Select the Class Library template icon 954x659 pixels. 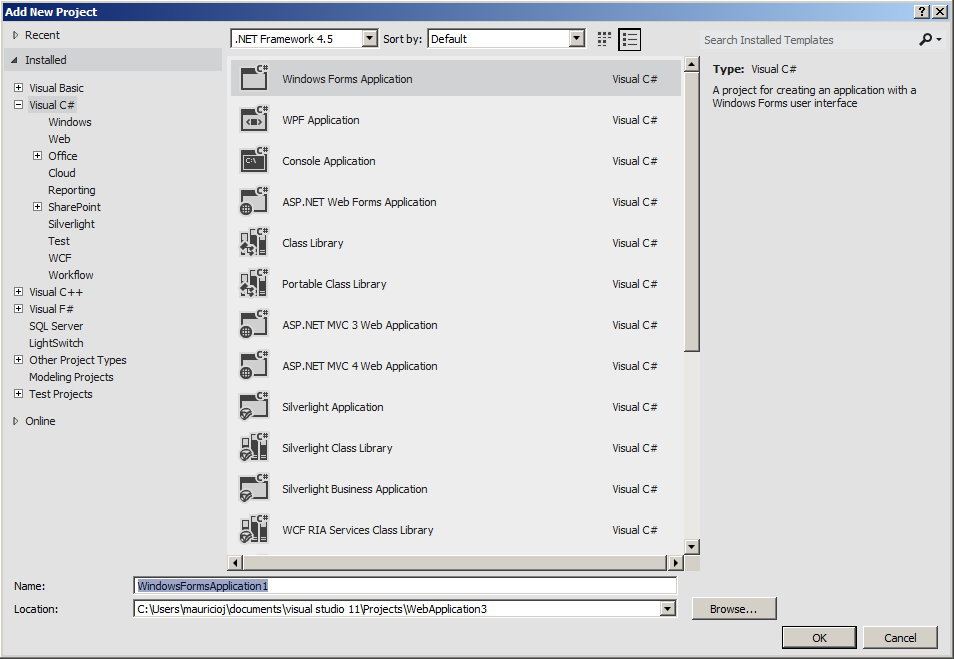click(253, 242)
